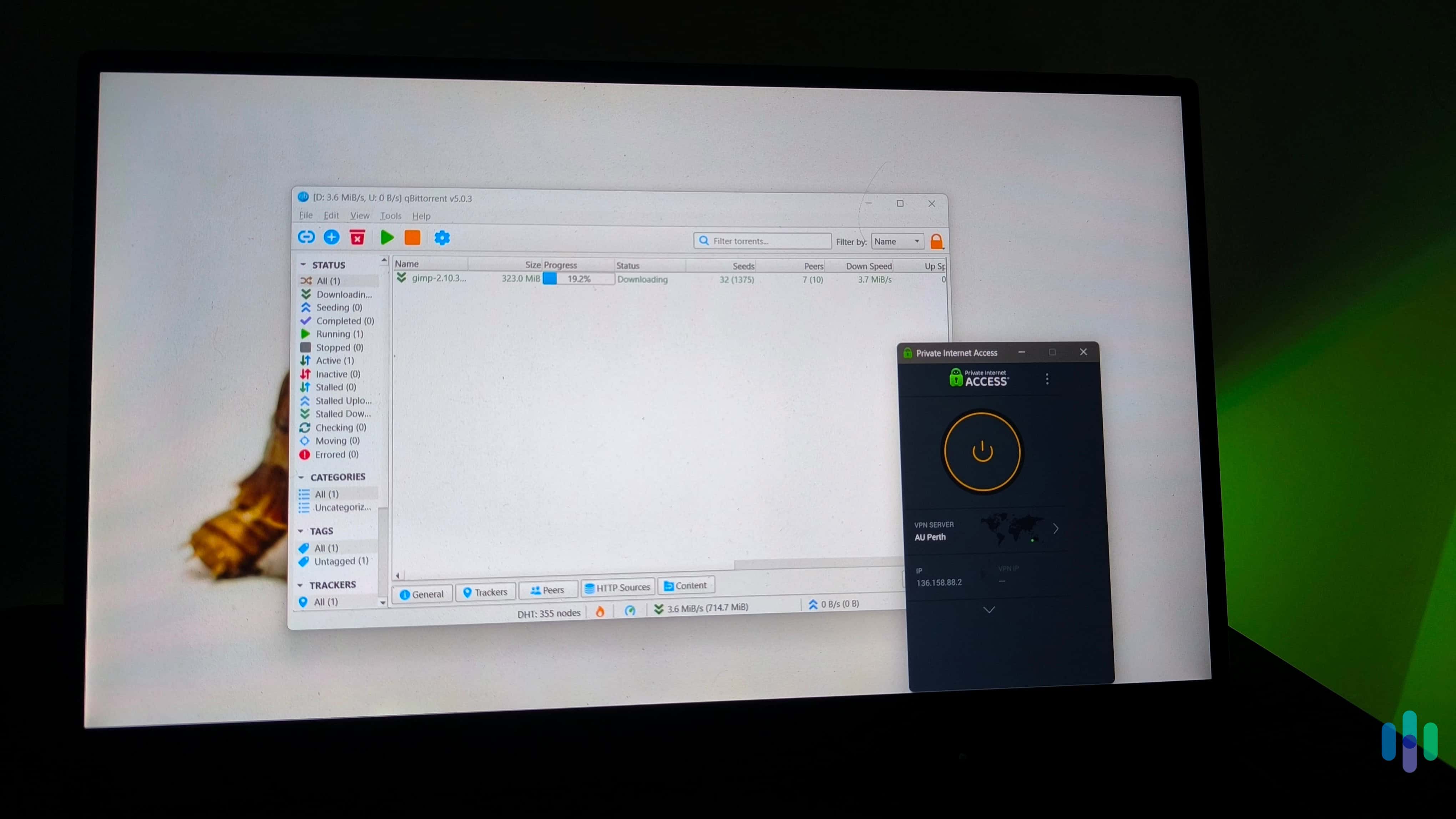Select the Untagged filter tag

tap(340, 561)
